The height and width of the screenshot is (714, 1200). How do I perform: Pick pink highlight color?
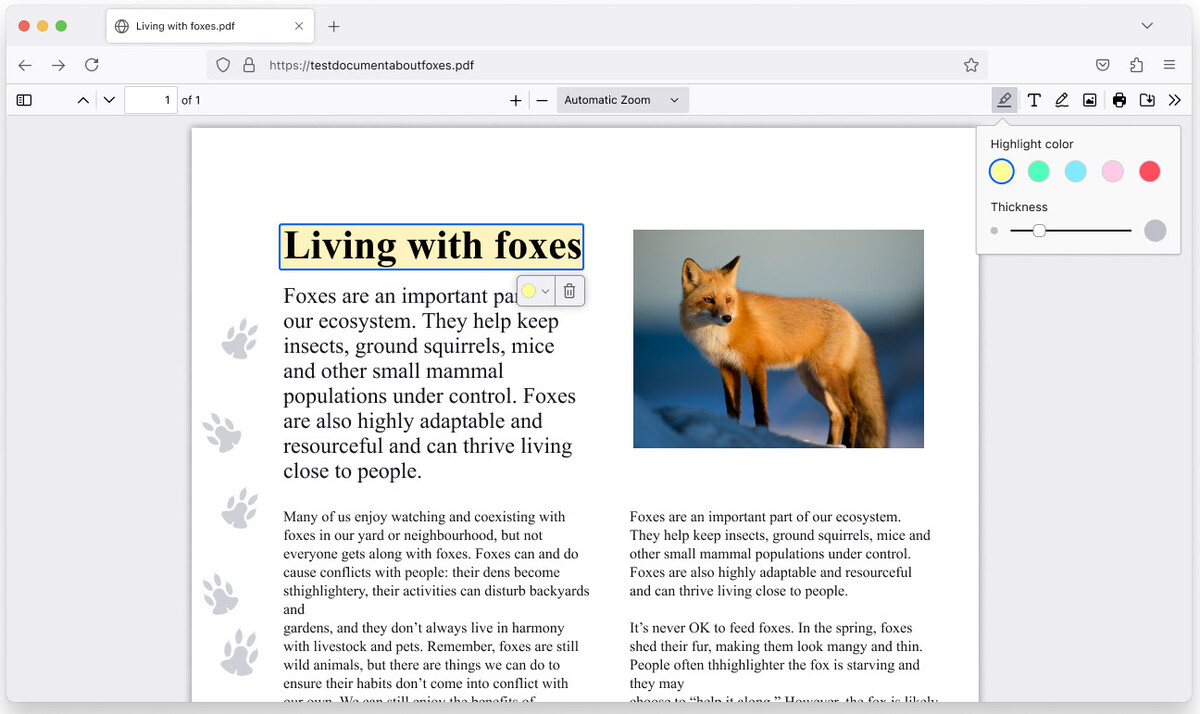click(1113, 171)
